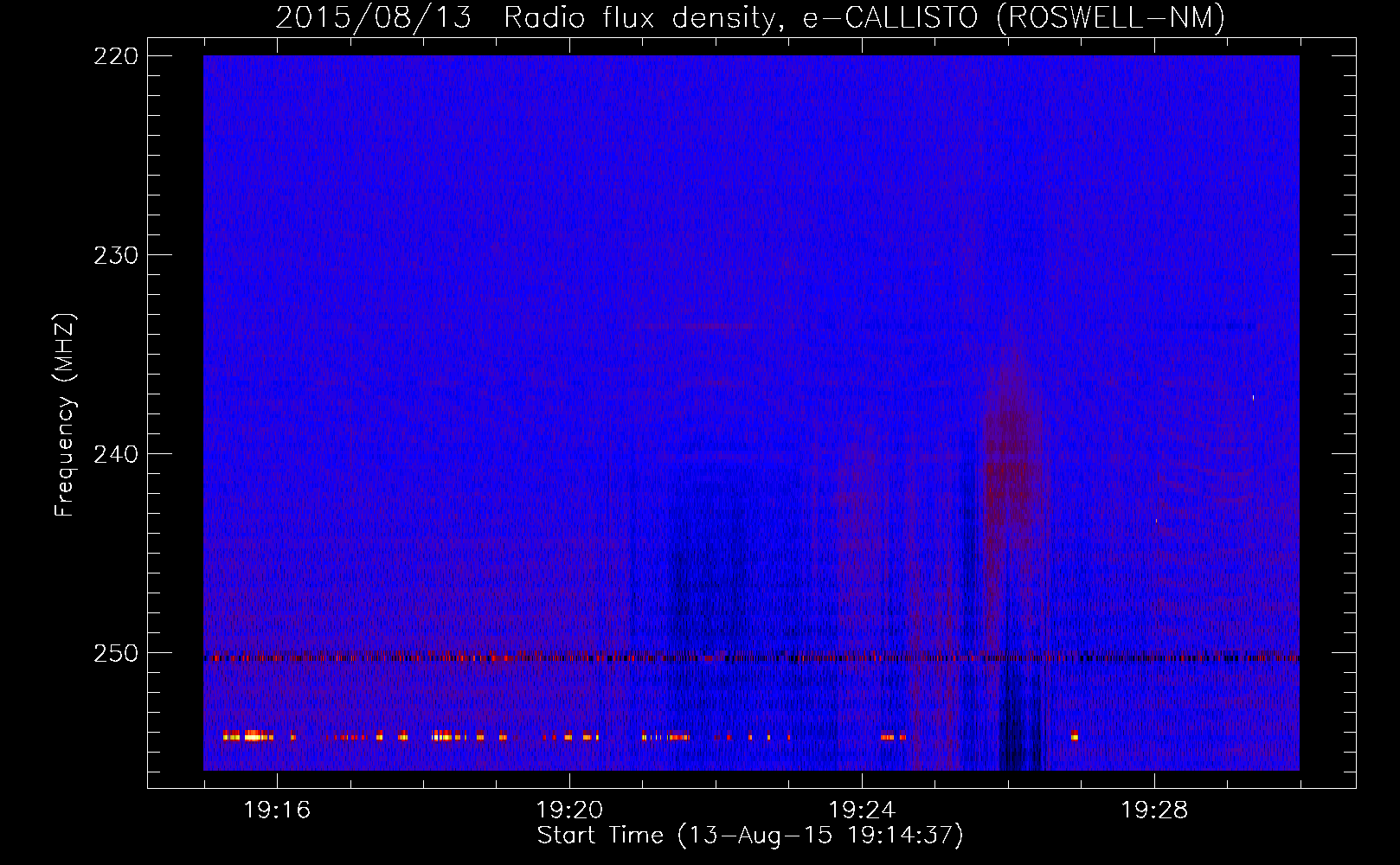Image resolution: width=1400 pixels, height=865 pixels.
Task: Click the '19:24' time tick label
Action: pyautogui.click(x=862, y=811)
